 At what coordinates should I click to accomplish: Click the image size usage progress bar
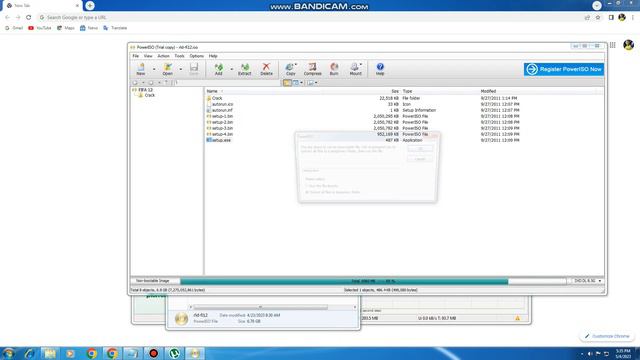tap(373, 281)
